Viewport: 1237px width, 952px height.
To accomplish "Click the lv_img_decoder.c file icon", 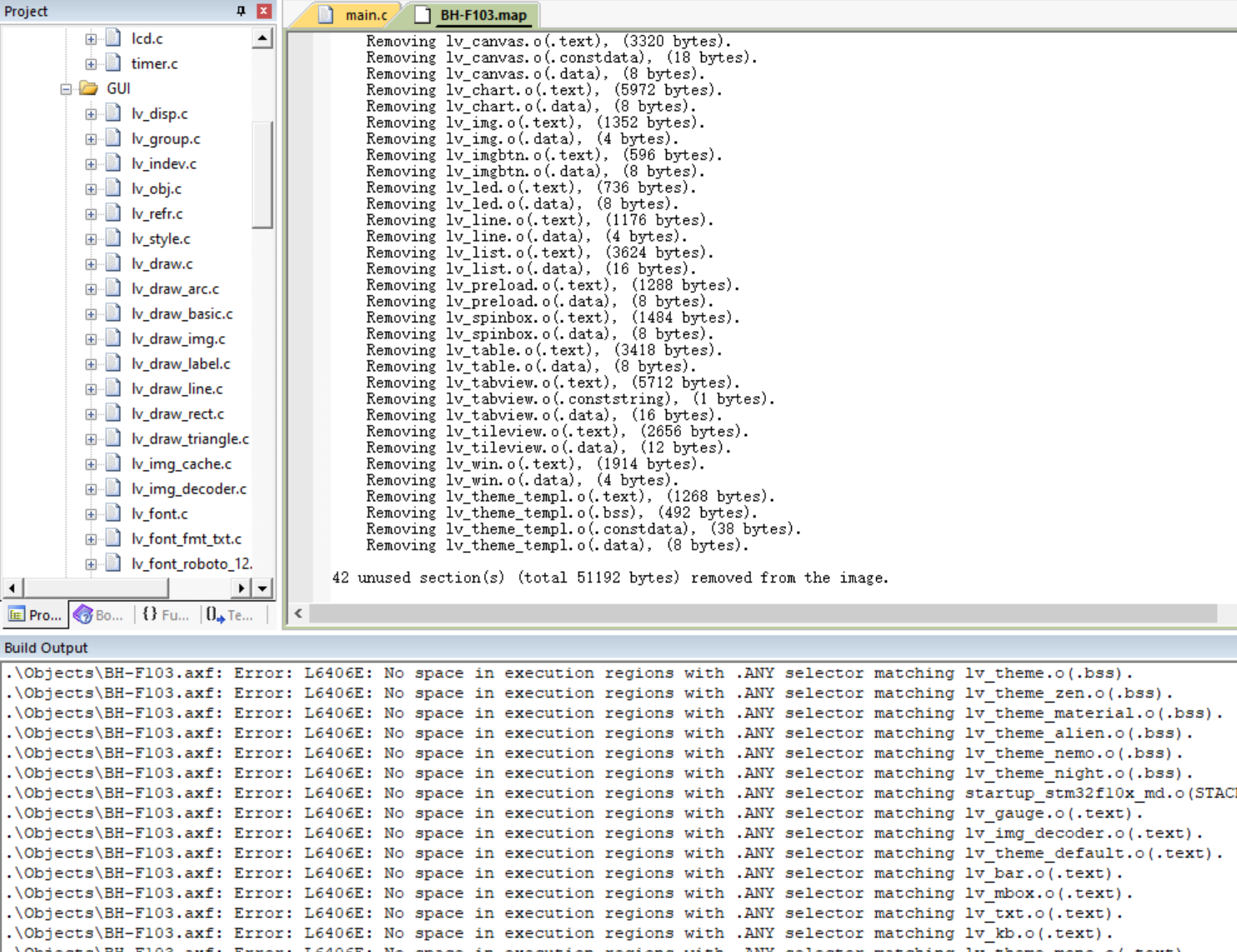I will point(113,488).
